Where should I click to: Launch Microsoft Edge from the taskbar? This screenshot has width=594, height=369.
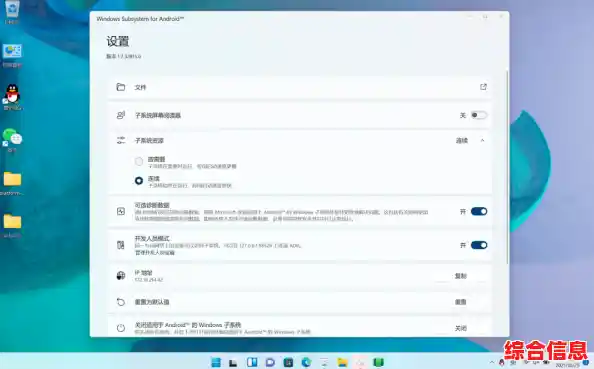click(306, 363)
